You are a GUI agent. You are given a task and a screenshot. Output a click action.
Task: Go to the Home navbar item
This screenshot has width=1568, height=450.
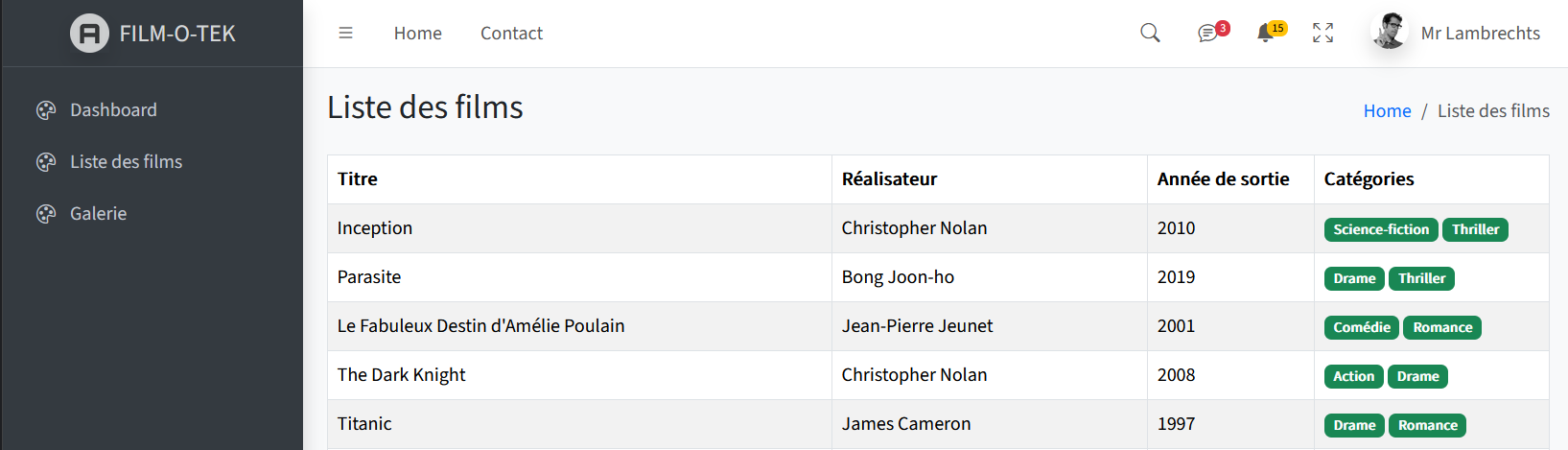418,34
